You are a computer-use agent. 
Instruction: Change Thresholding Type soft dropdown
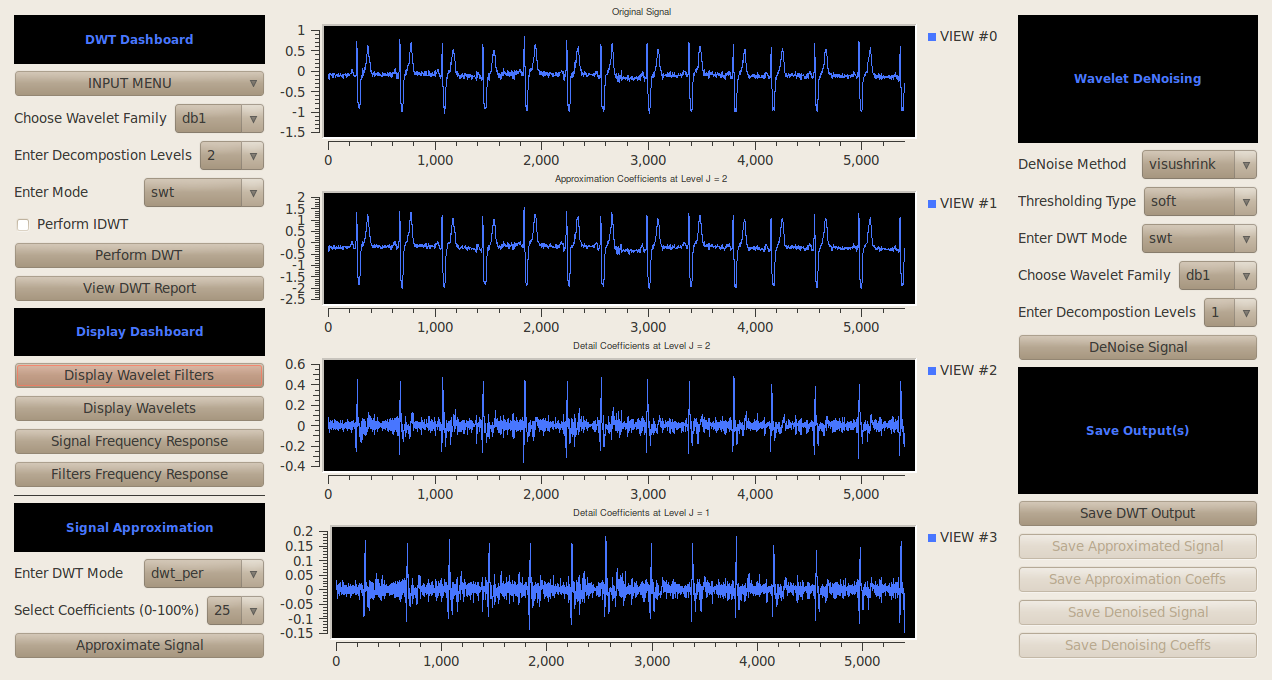[1199, 201]
